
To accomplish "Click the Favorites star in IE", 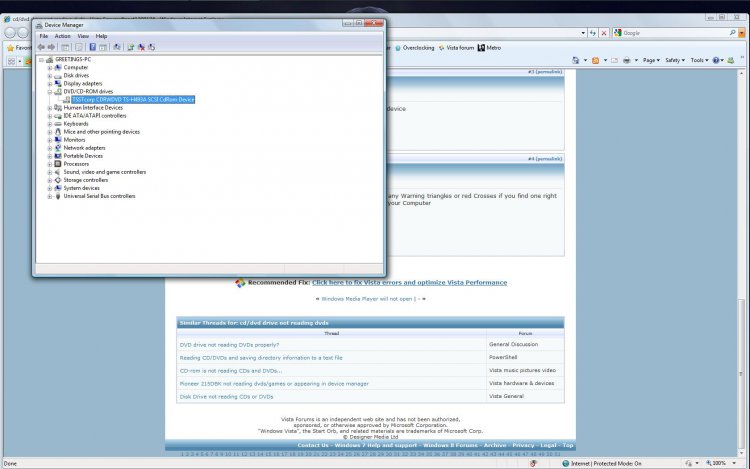I will [x=11, y=48].
